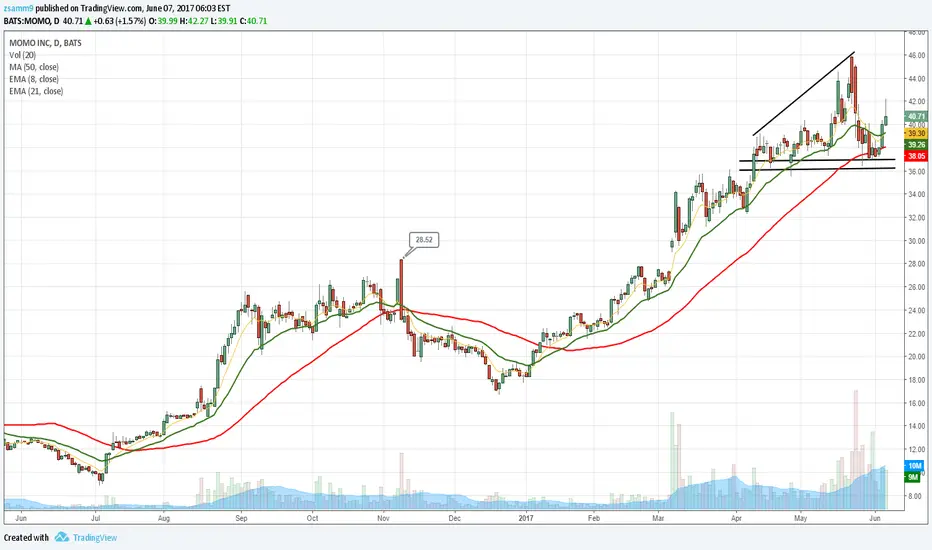Click the Apr label on time axis
Viewport: 932px width, 550px height.
[736, 518]
